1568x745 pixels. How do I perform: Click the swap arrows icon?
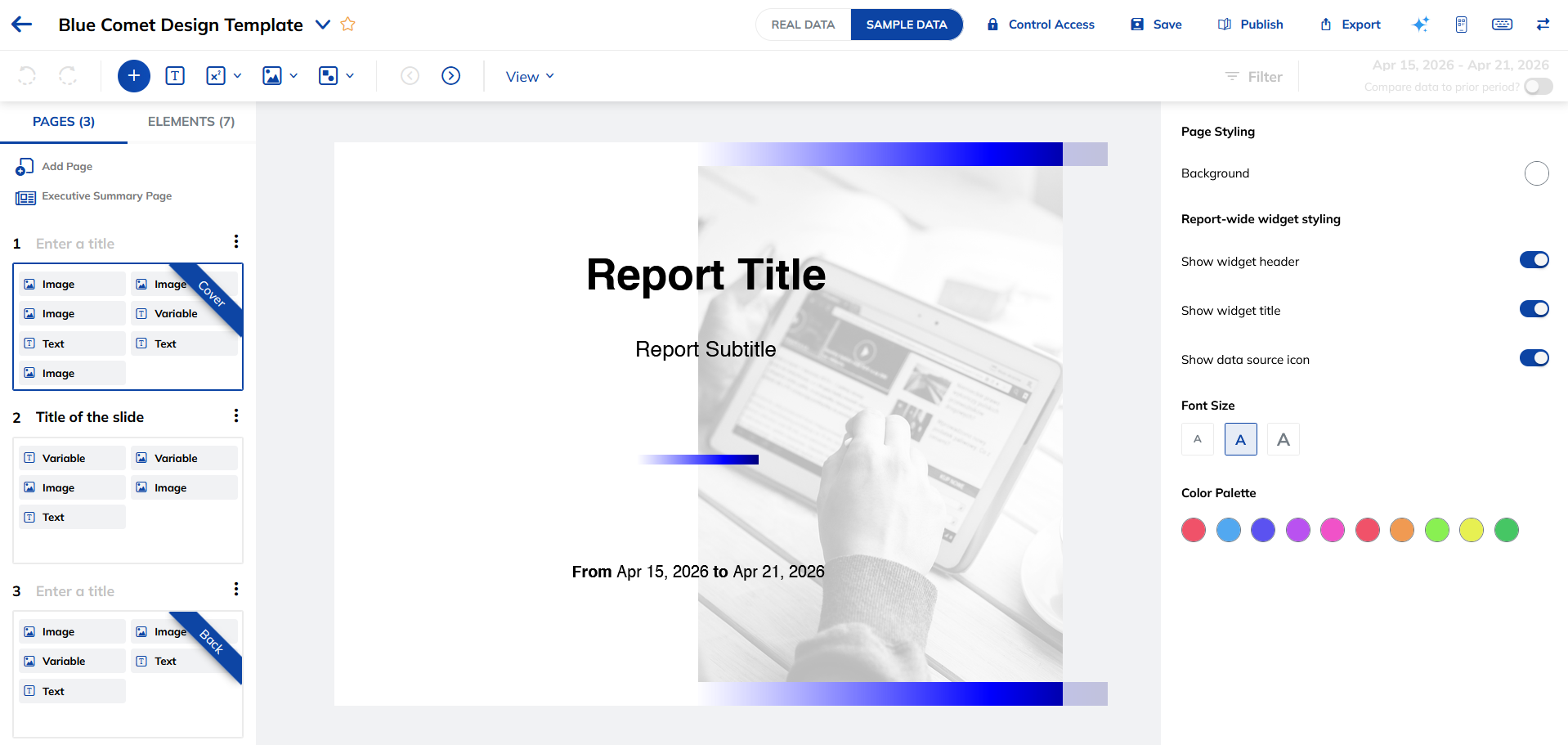[x=1543, y=25]
